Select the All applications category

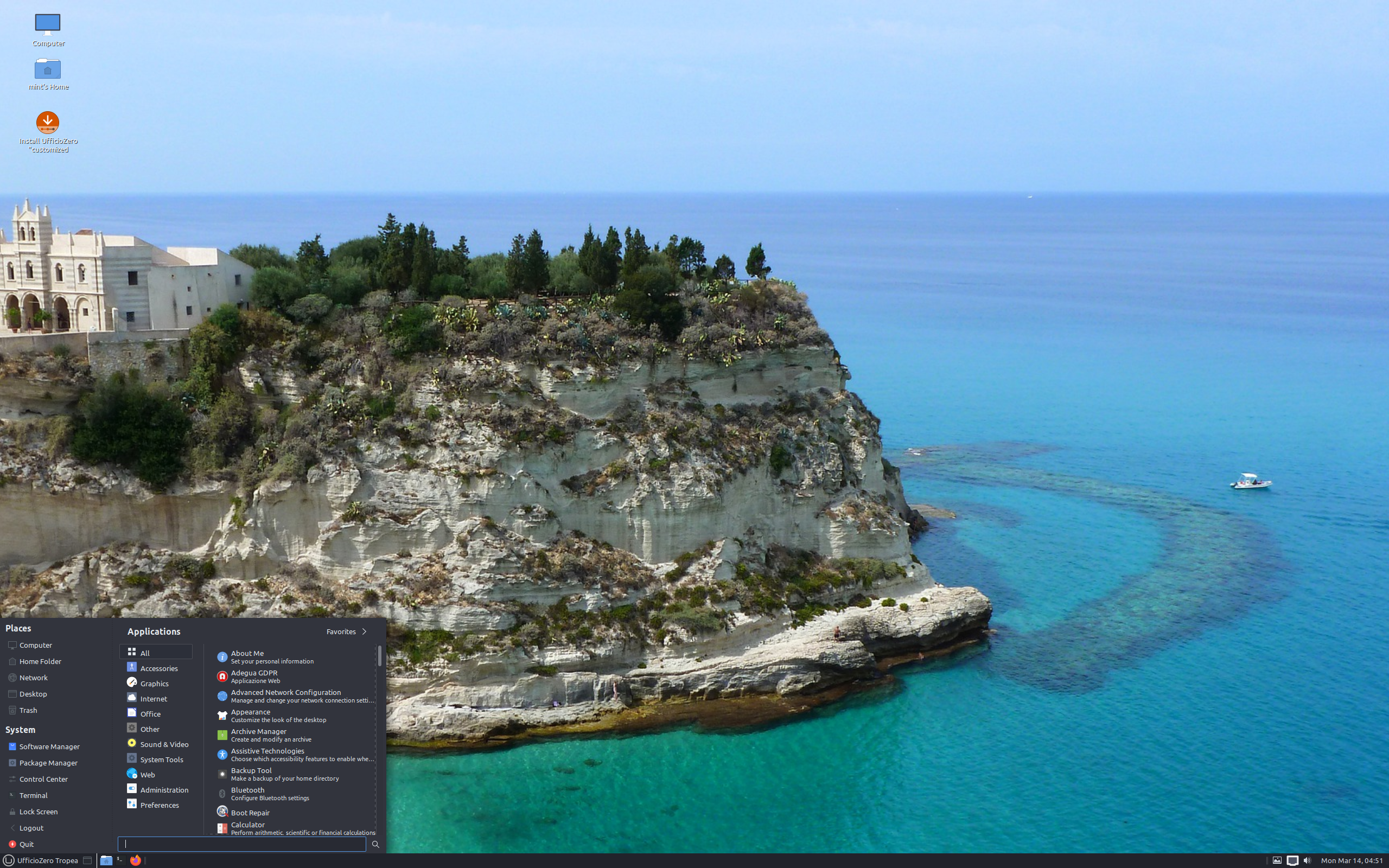[156, 652]
